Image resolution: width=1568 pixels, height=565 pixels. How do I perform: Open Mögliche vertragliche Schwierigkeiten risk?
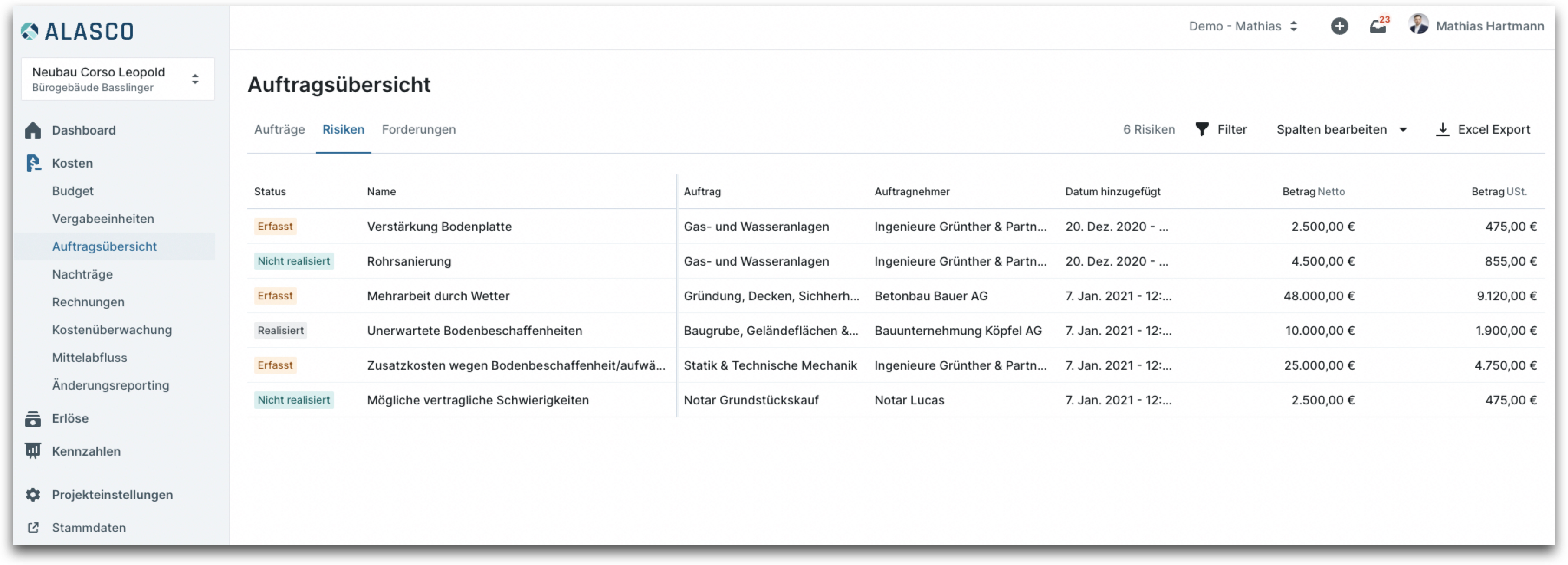tap(478, 400)
